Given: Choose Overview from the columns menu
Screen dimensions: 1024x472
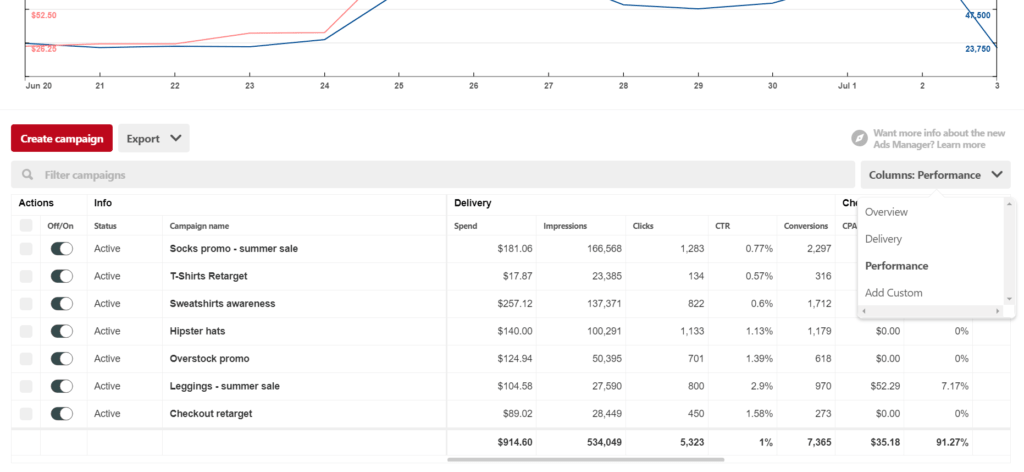Looking at the screenshot, I should click(886, 212).
